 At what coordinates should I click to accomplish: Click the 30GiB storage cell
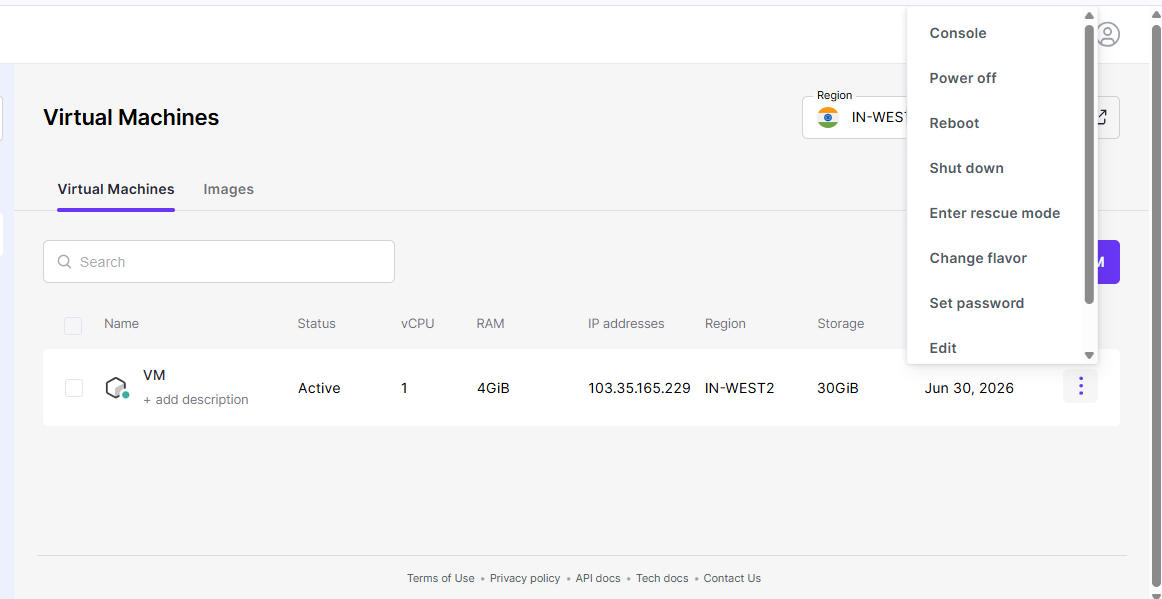point(838,388)
